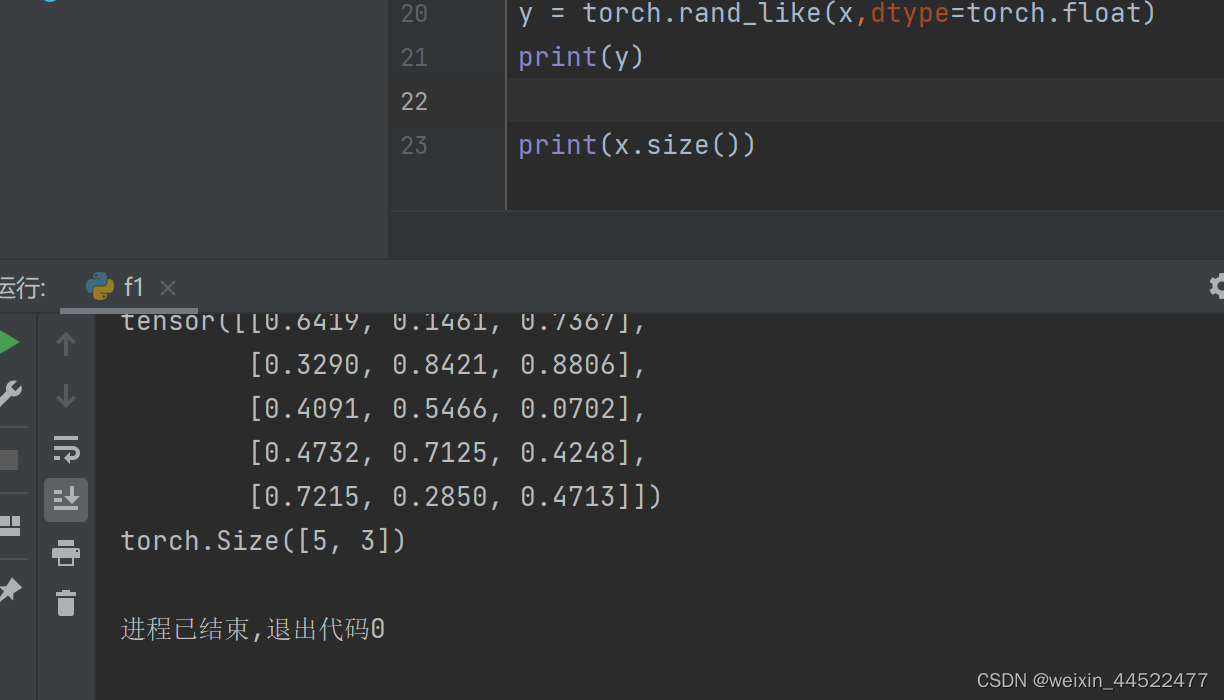
Task: Click output row 0.4732, 0.7125, 0.4248
Action: [448, 453]
